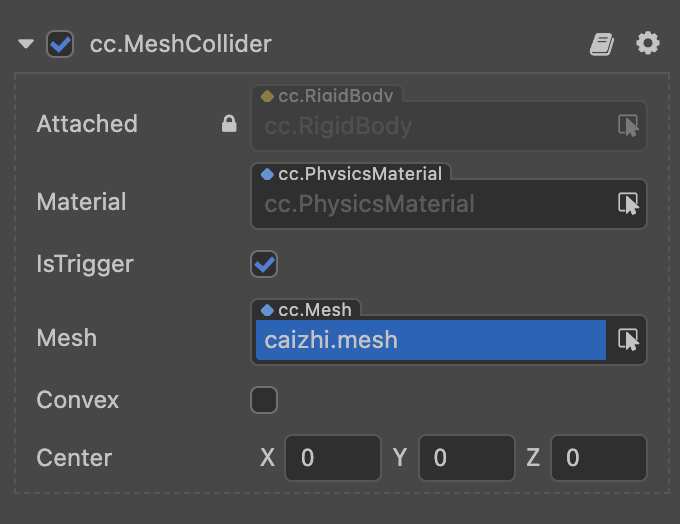Click the picker icon in Material field
The width and height of the screenshot is (680, 524).
(628, 204)
